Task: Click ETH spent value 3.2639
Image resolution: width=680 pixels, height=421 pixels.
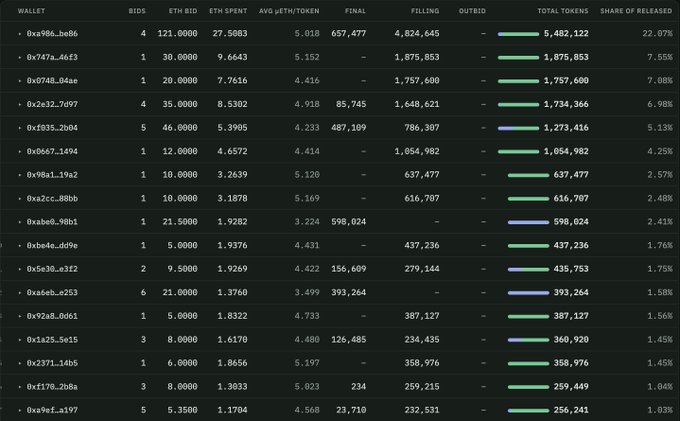Action: coord(232,175)
